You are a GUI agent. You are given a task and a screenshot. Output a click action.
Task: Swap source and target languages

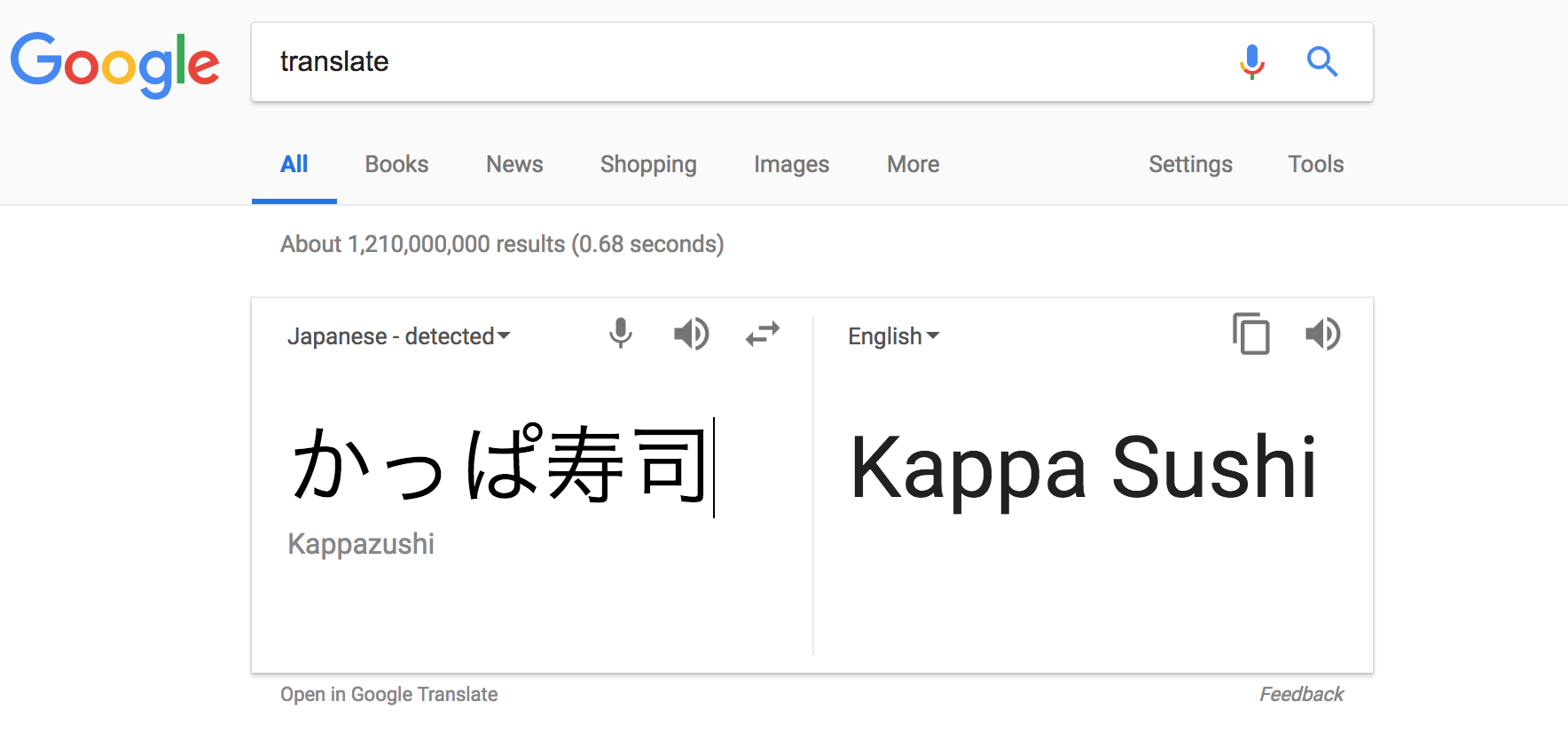click(763, 334)
